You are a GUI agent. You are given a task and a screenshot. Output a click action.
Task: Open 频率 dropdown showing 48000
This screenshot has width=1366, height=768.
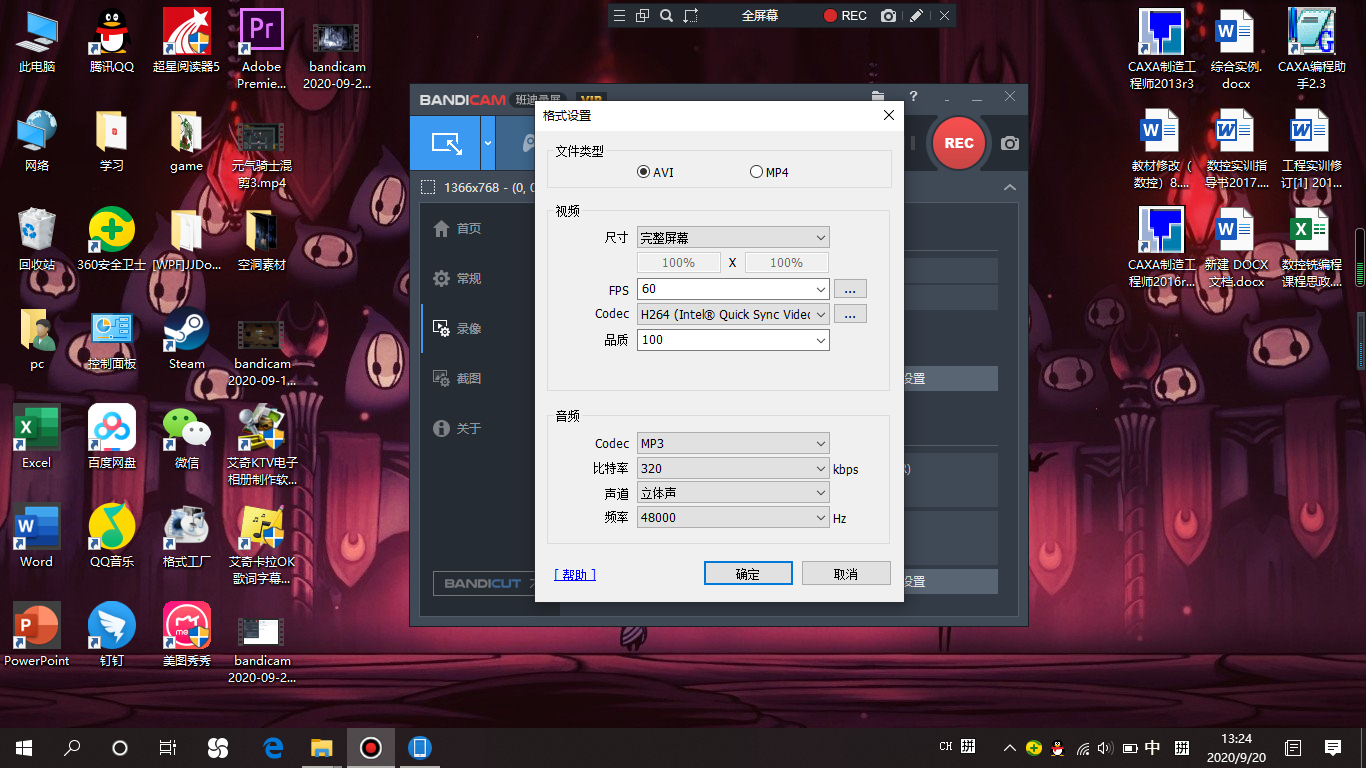(x=733, y=518)
